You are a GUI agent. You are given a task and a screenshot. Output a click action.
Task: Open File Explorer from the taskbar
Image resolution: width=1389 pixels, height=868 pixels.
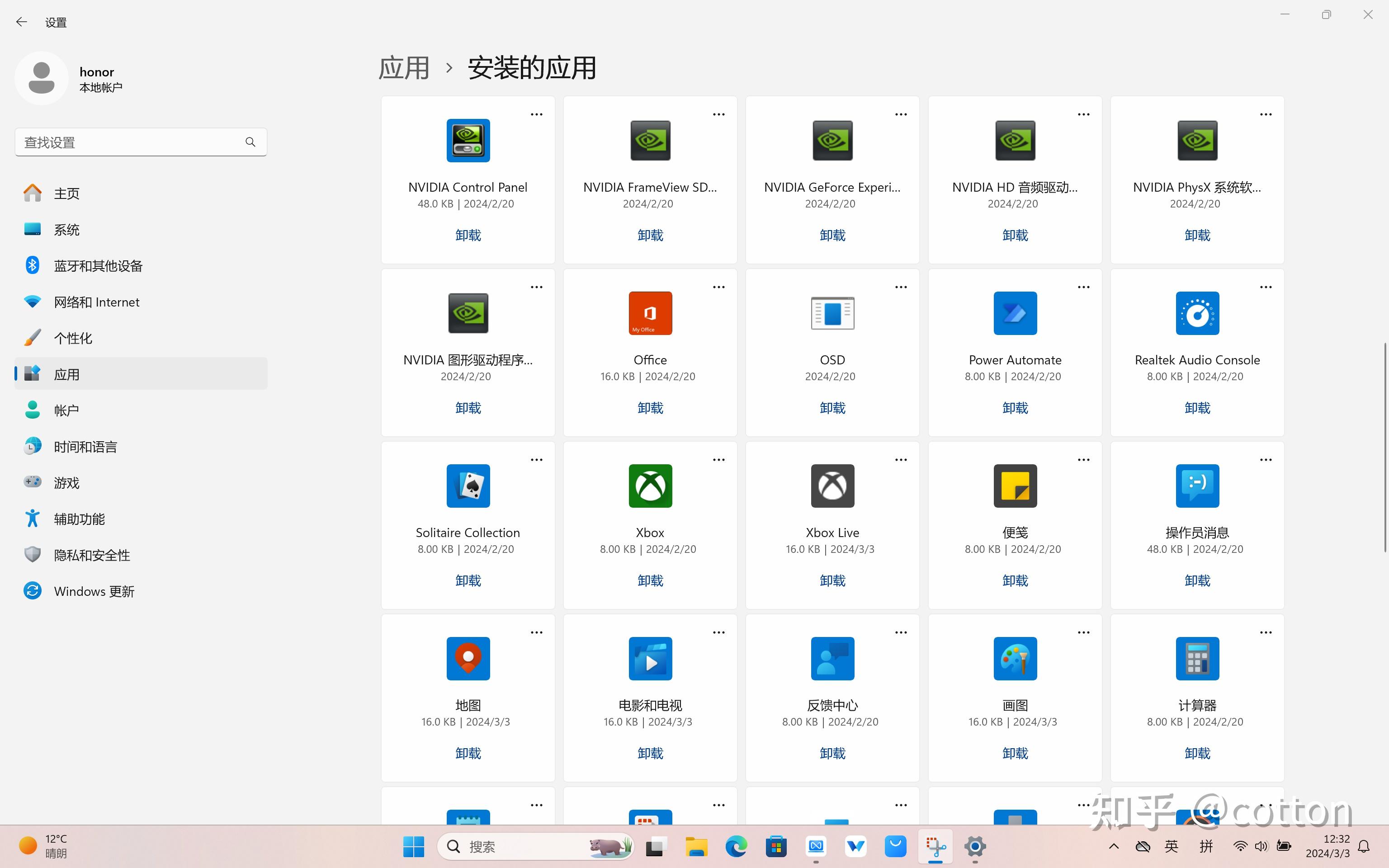[696, 846]
